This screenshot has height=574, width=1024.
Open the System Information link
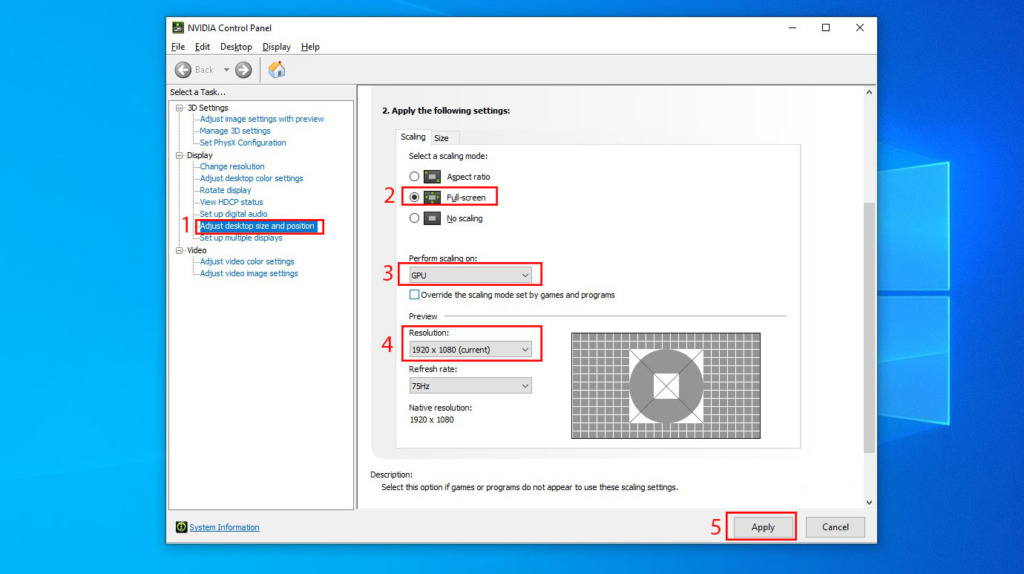(x=224, y=527)
